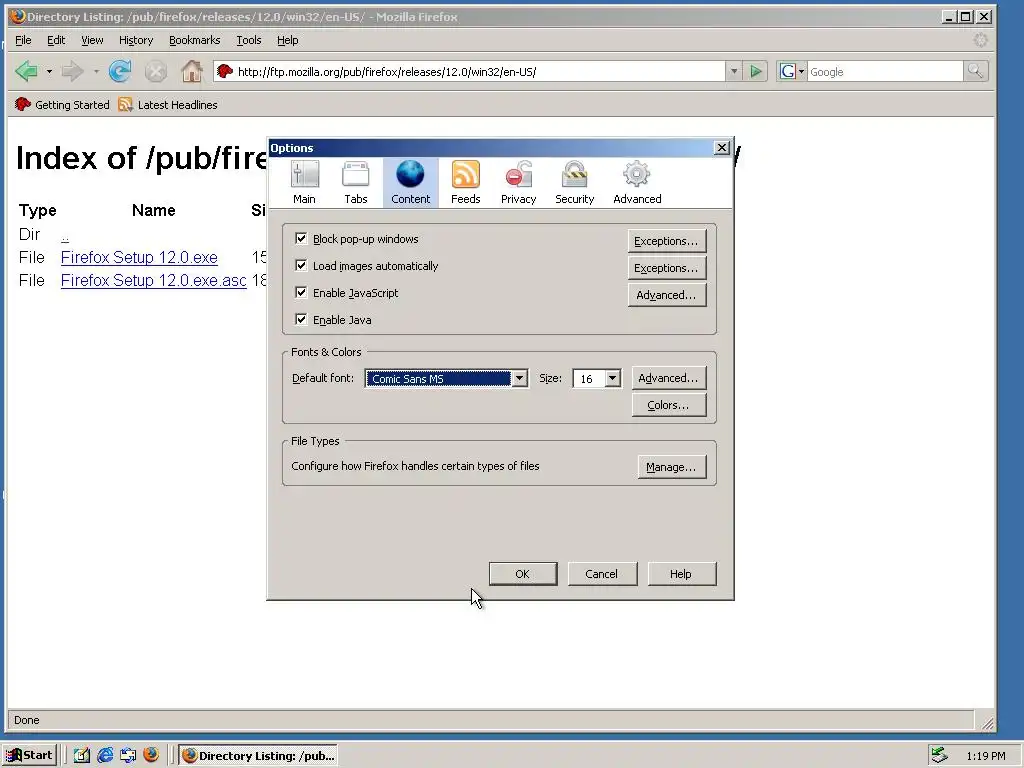Image resolution: width=1024 pixels, height=768 pixels.
Task: Open the address bar history dropdown
Action: click(x=733, y=71)
